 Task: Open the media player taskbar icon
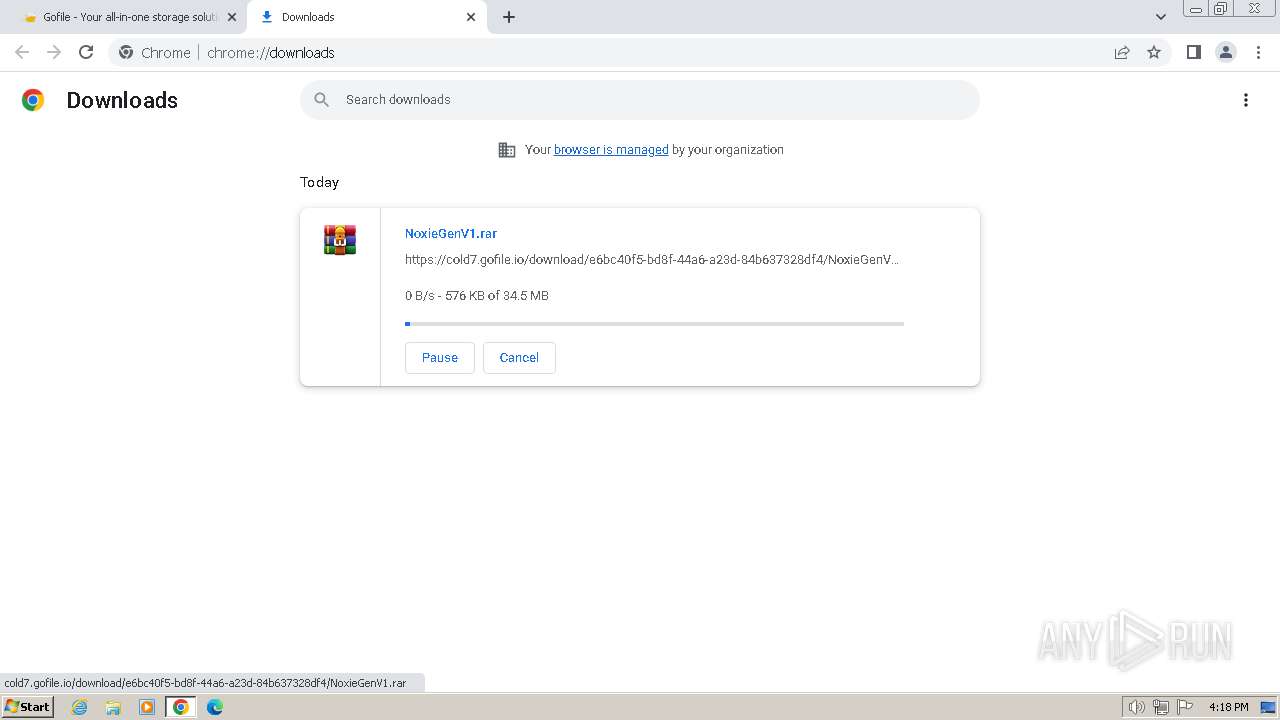point(147,707)
